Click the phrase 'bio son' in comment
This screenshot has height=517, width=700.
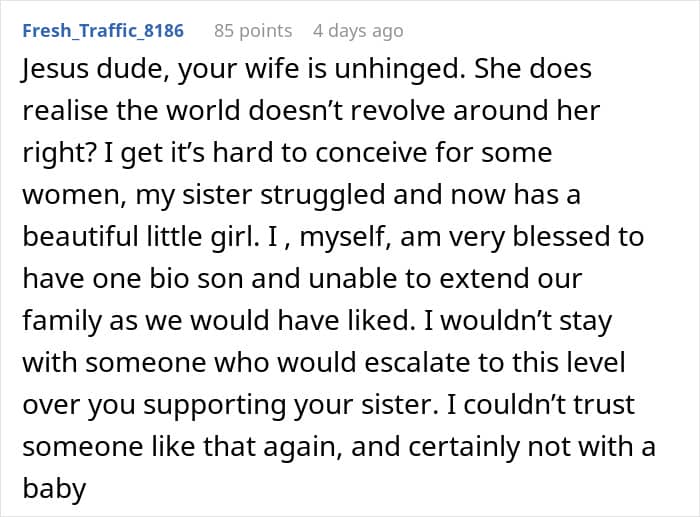196,278
